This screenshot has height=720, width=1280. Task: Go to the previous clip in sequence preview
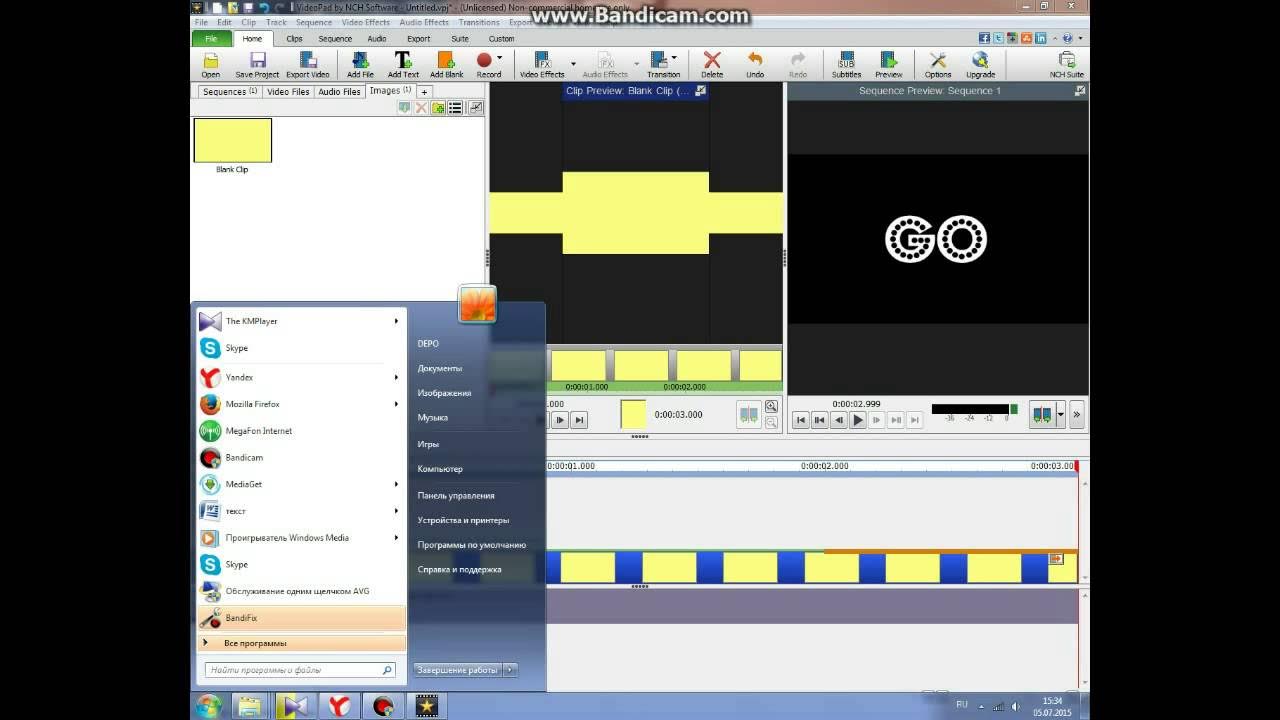[819, 420]
